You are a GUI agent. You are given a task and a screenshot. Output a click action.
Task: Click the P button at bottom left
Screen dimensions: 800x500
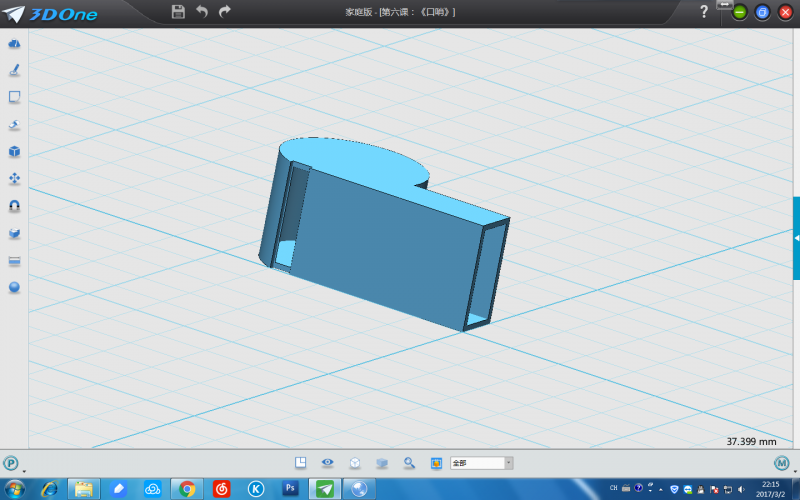(11, 463)
